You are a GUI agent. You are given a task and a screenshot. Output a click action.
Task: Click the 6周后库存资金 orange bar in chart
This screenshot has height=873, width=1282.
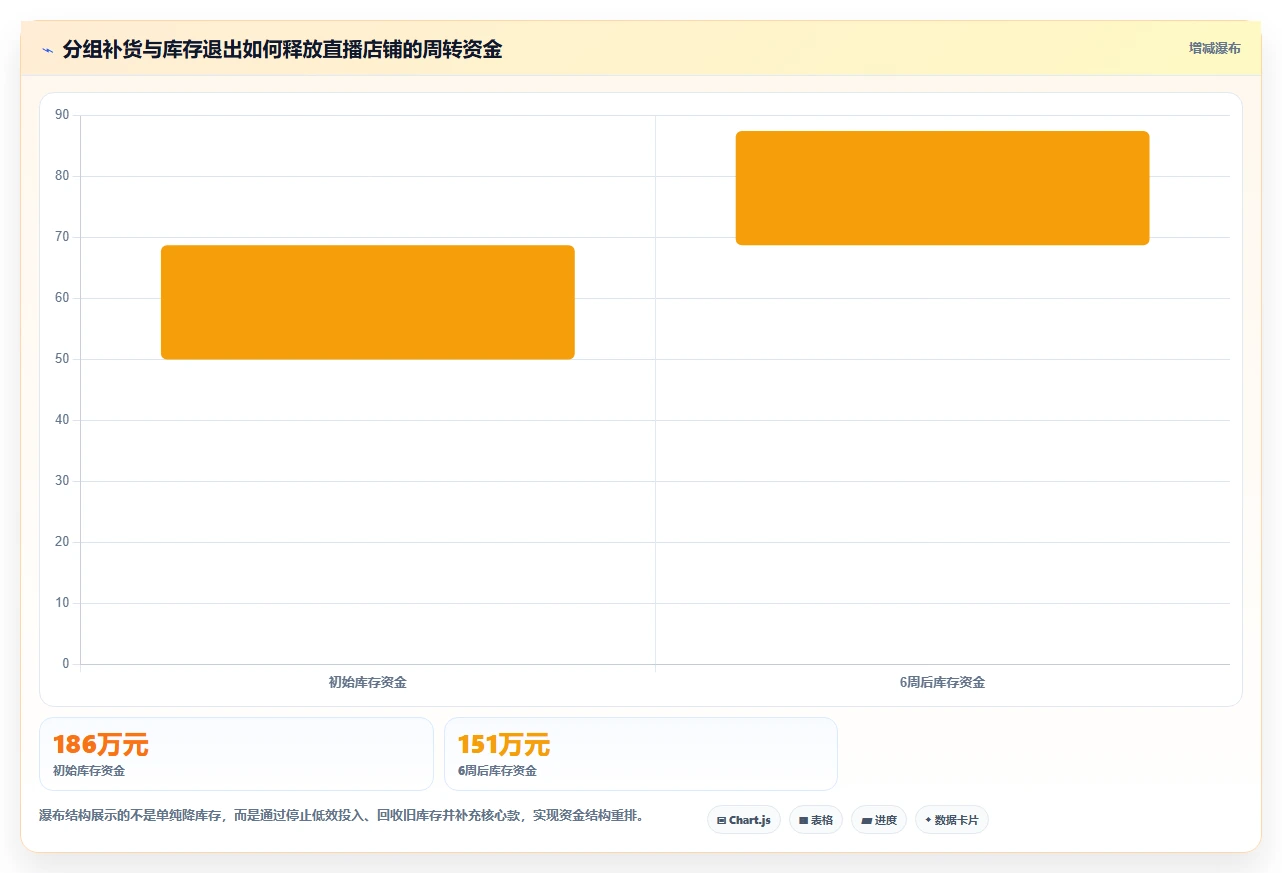point(943,188)
